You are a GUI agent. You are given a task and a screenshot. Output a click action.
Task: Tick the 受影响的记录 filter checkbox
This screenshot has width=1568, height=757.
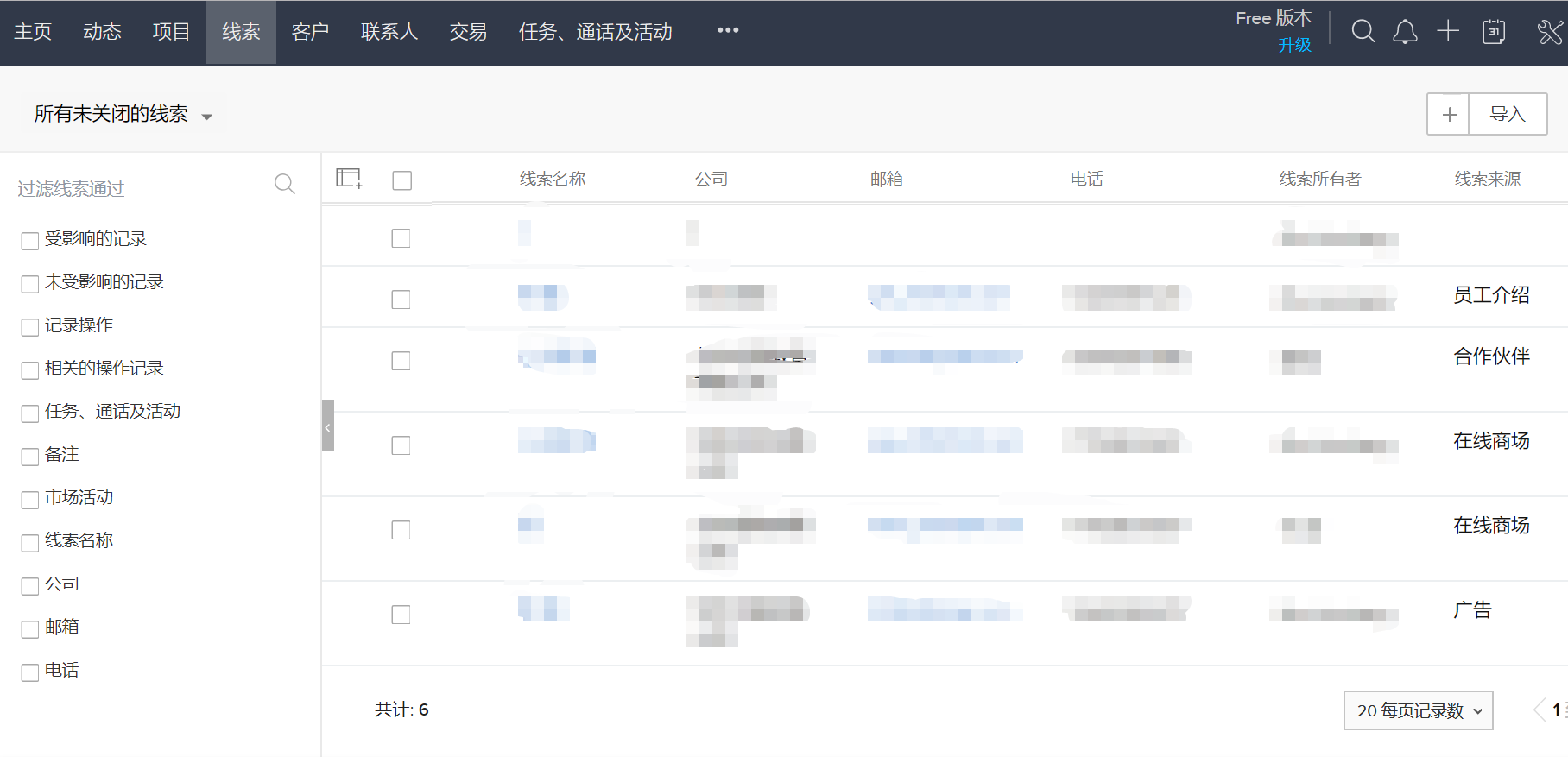30,241
